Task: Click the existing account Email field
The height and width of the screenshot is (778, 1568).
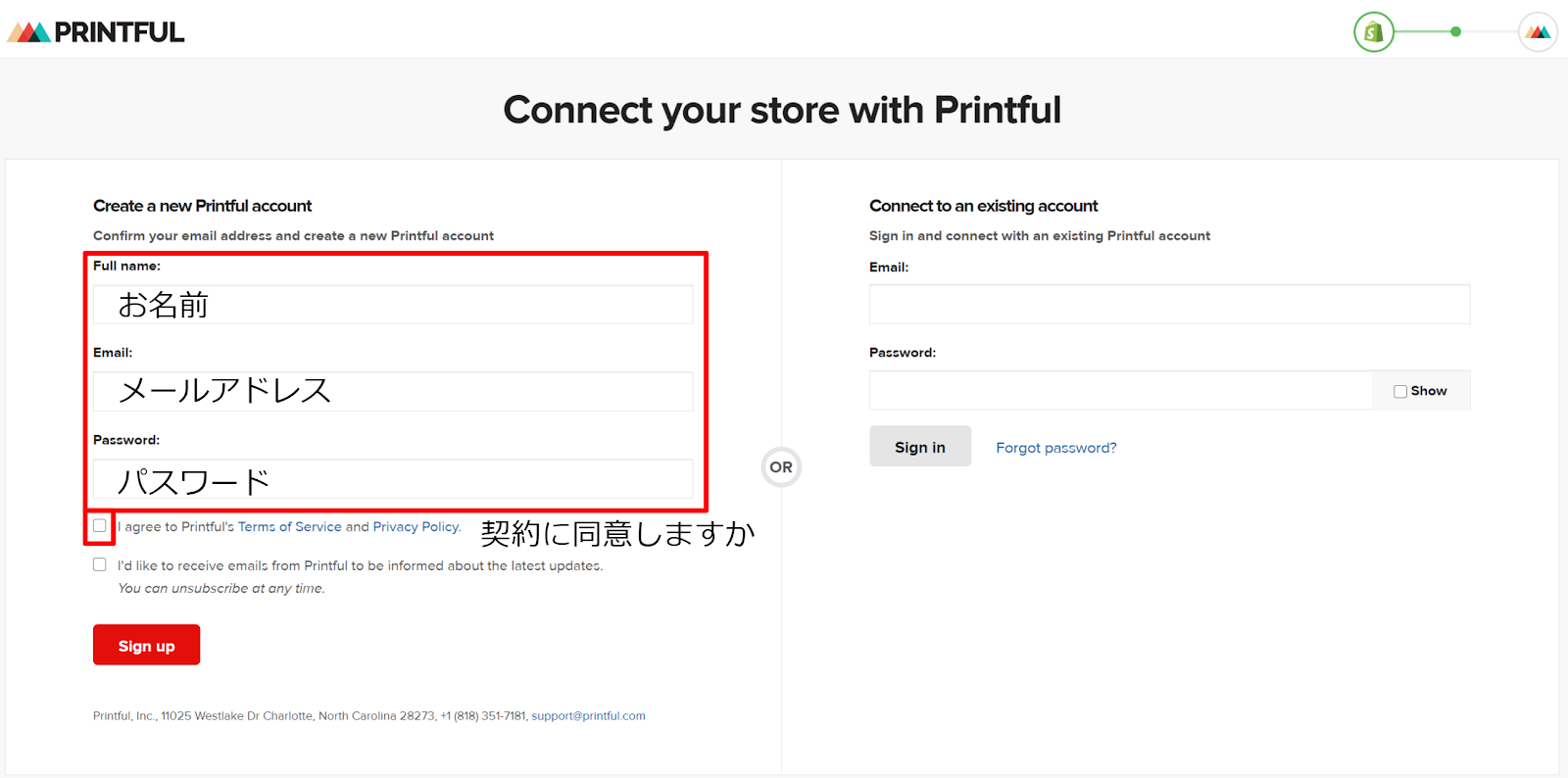Action: pyautogui.click(x=1169, y=305)
